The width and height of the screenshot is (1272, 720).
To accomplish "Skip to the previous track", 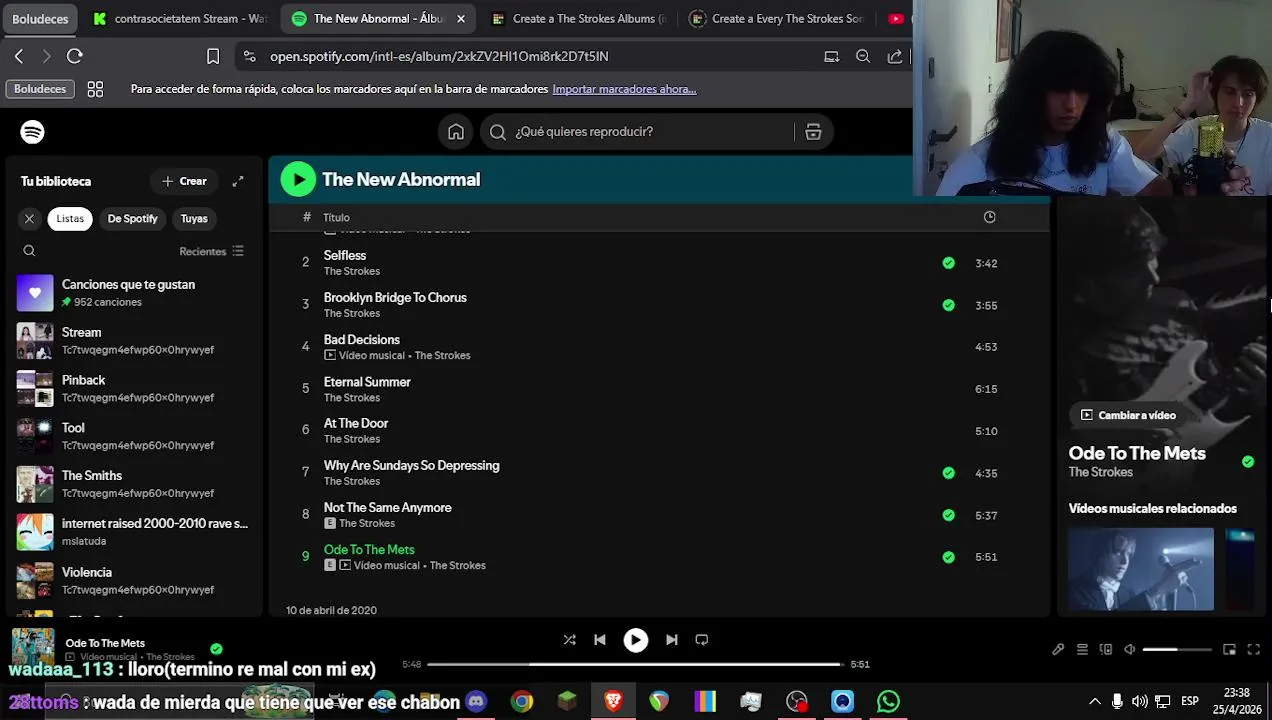I will (x=600, y=640).
